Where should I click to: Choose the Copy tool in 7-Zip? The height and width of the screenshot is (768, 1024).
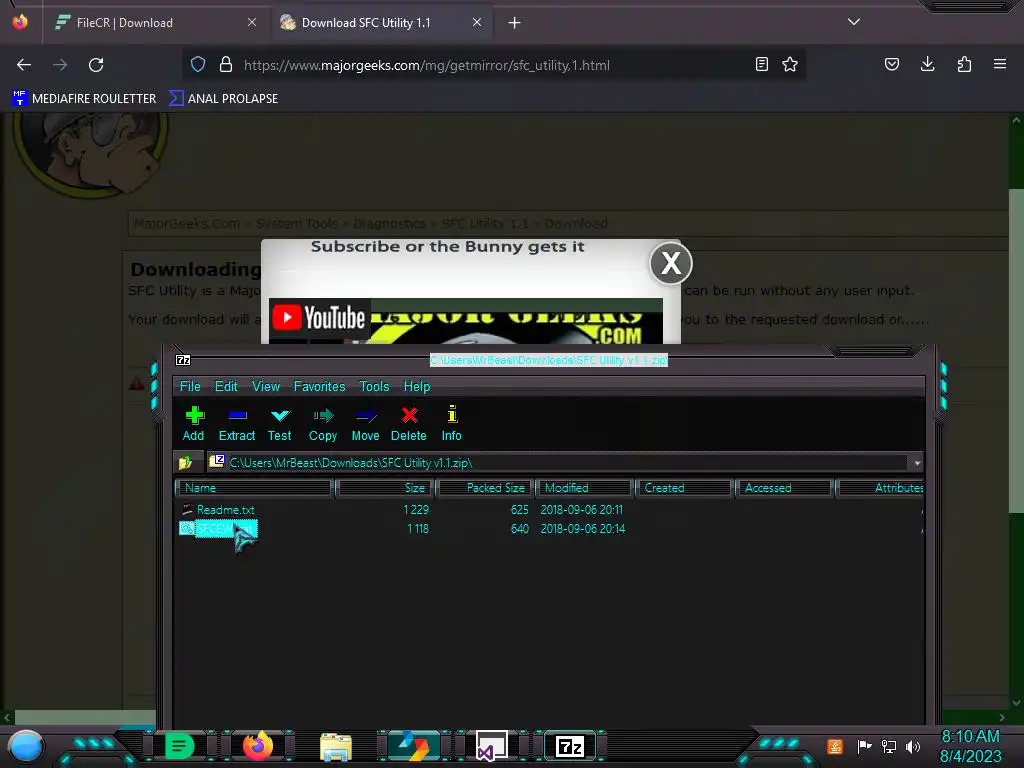[323, 424]
